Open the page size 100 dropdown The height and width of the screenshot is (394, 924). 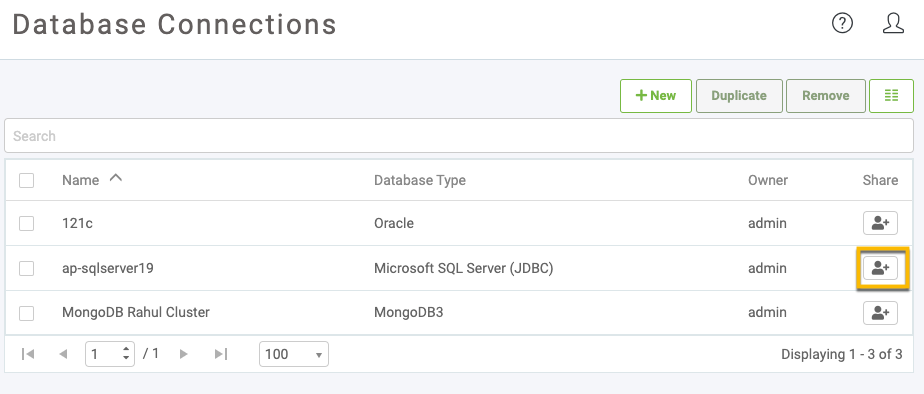point(293,354)
